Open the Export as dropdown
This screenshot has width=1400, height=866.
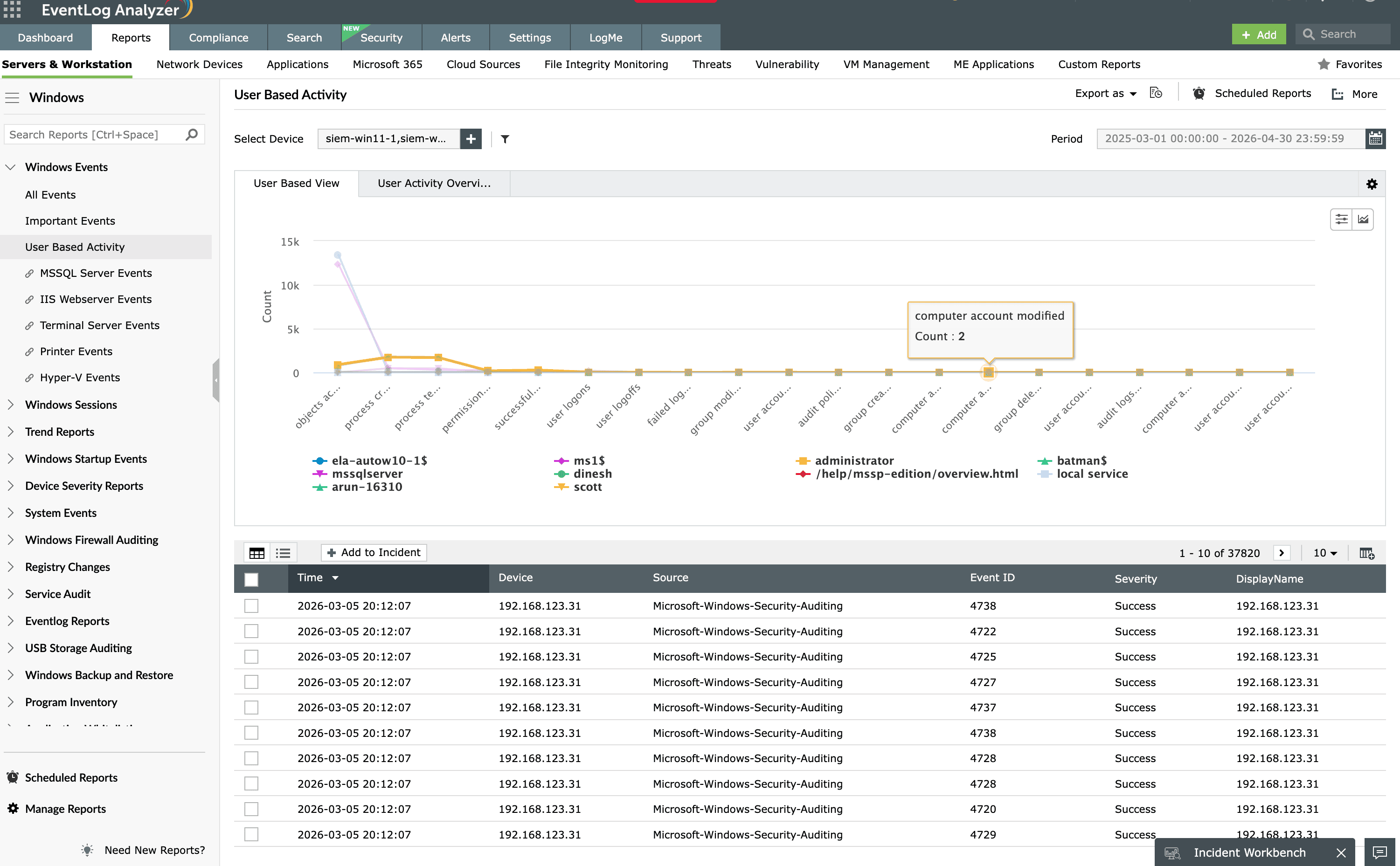coord(1105,93)
